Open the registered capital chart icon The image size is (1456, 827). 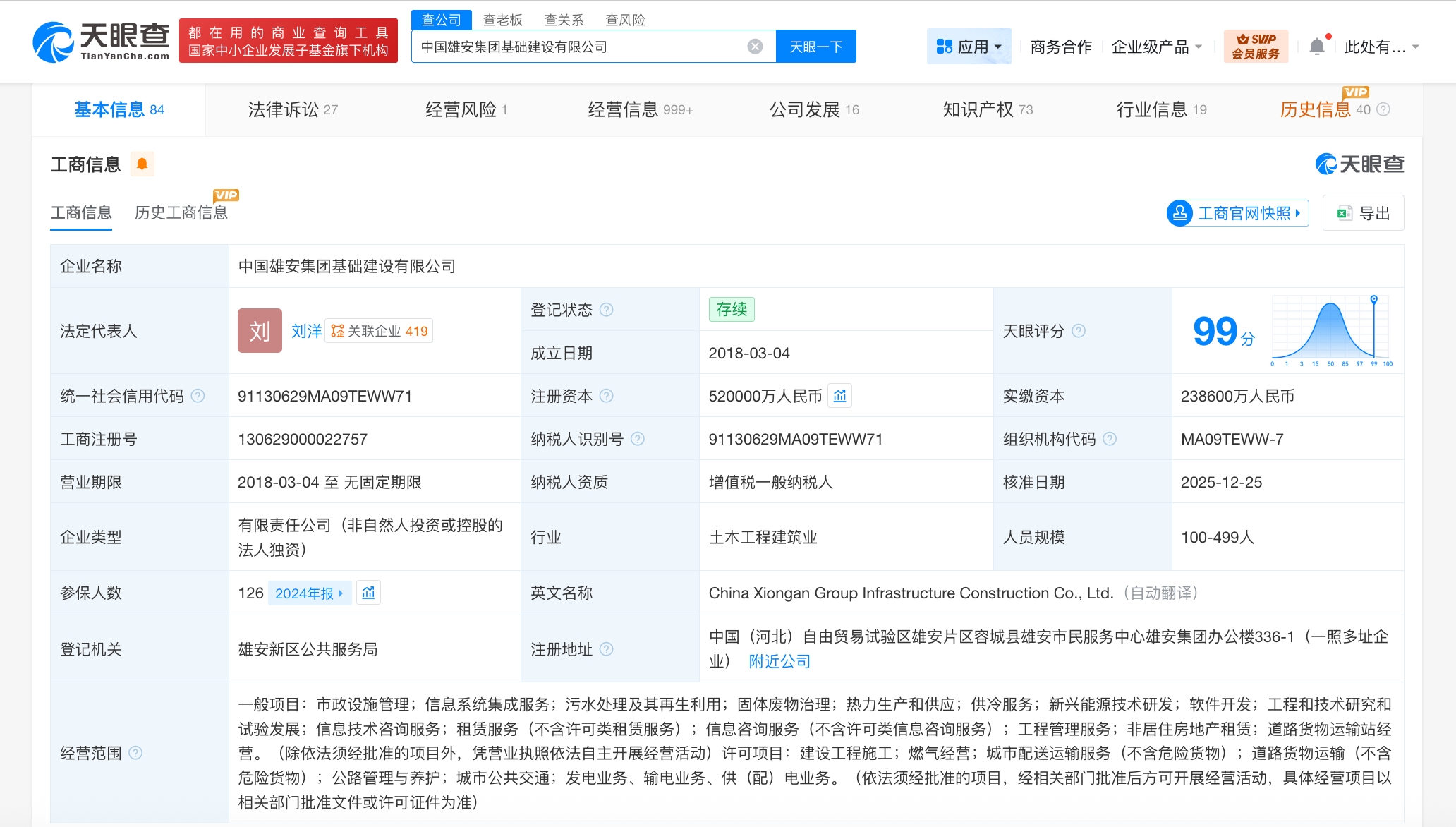tap(839, 396)
